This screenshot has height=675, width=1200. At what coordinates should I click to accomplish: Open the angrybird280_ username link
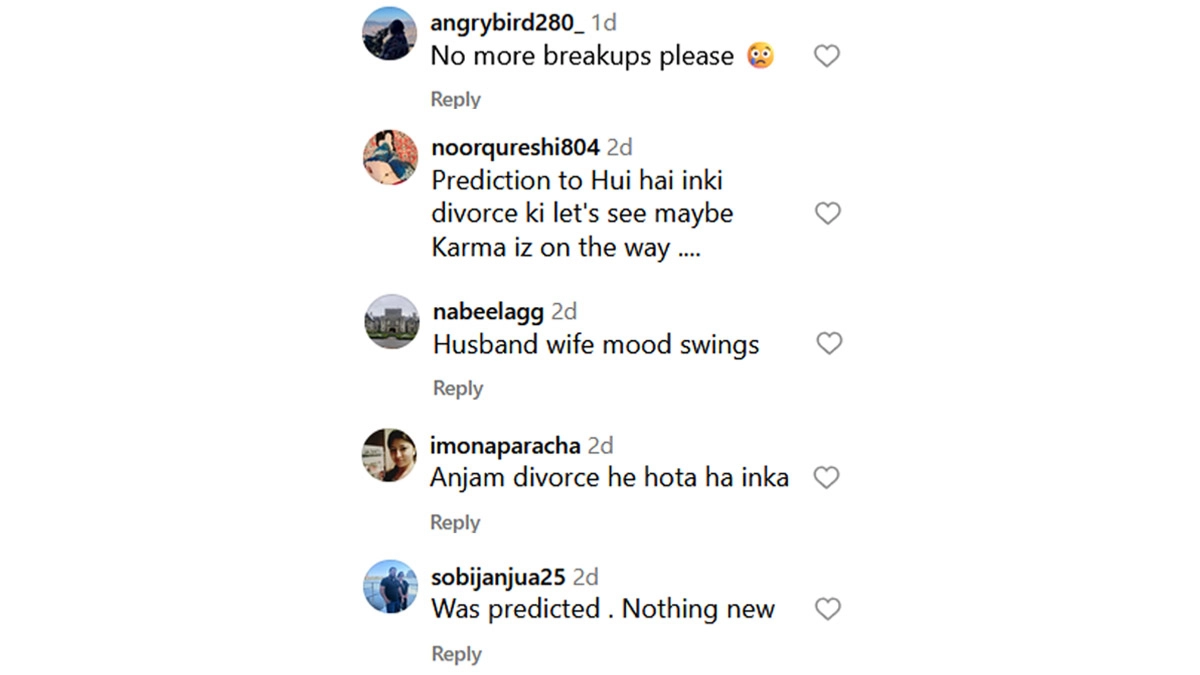[507, 22]
